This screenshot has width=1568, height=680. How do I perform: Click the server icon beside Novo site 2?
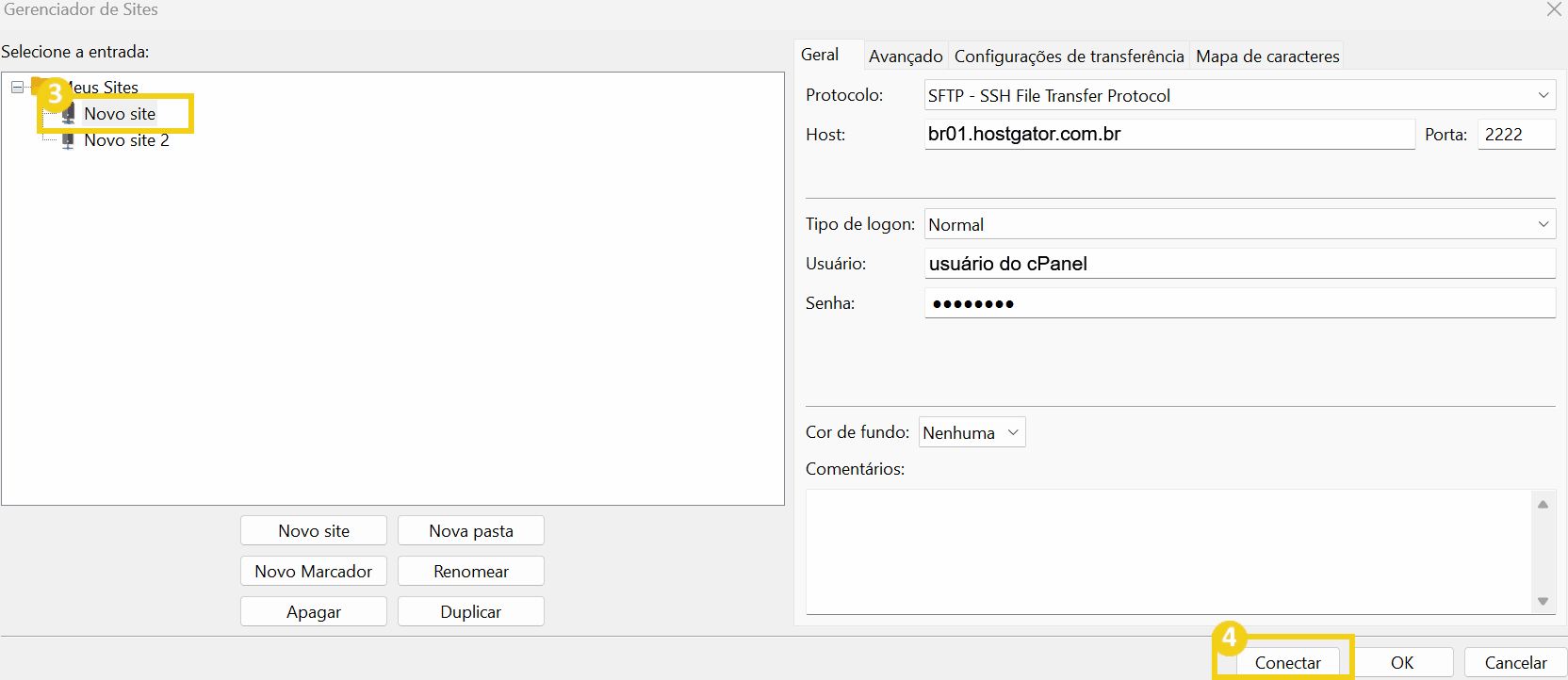coord(68,140)
